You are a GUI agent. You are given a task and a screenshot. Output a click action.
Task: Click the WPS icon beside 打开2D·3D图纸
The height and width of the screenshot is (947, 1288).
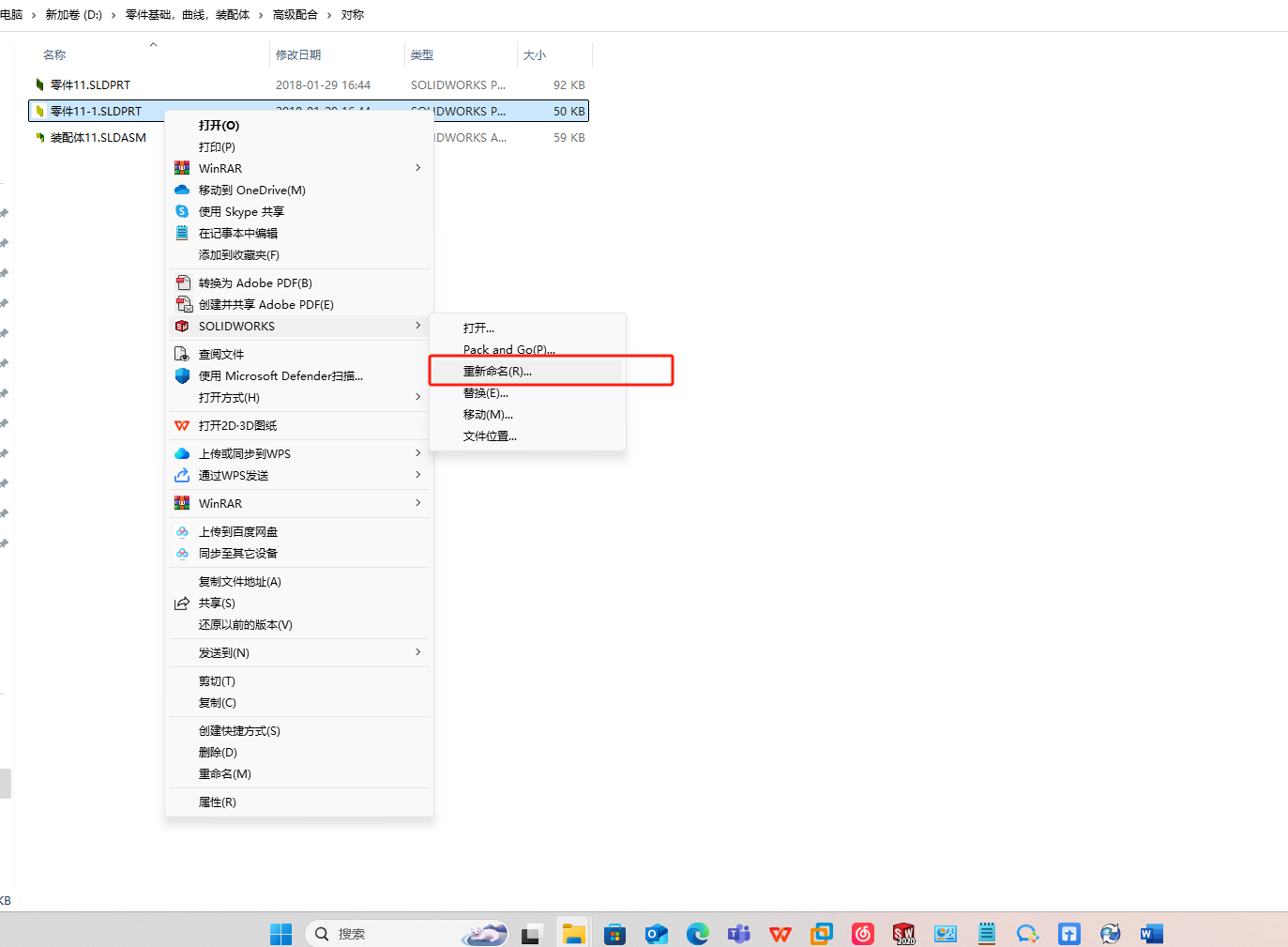tap(182, 425)
